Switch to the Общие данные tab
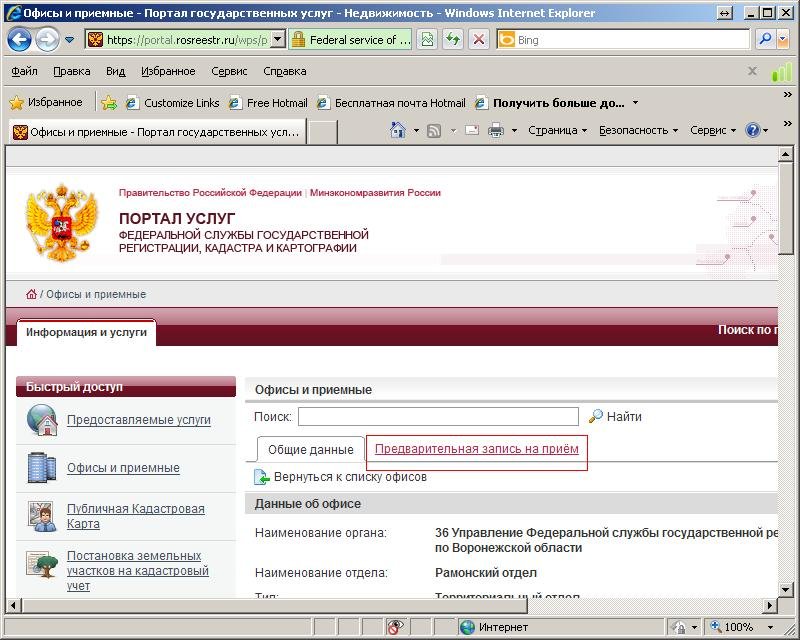The width and height of the screenshot is (800, 640). (x=310, y=450)
